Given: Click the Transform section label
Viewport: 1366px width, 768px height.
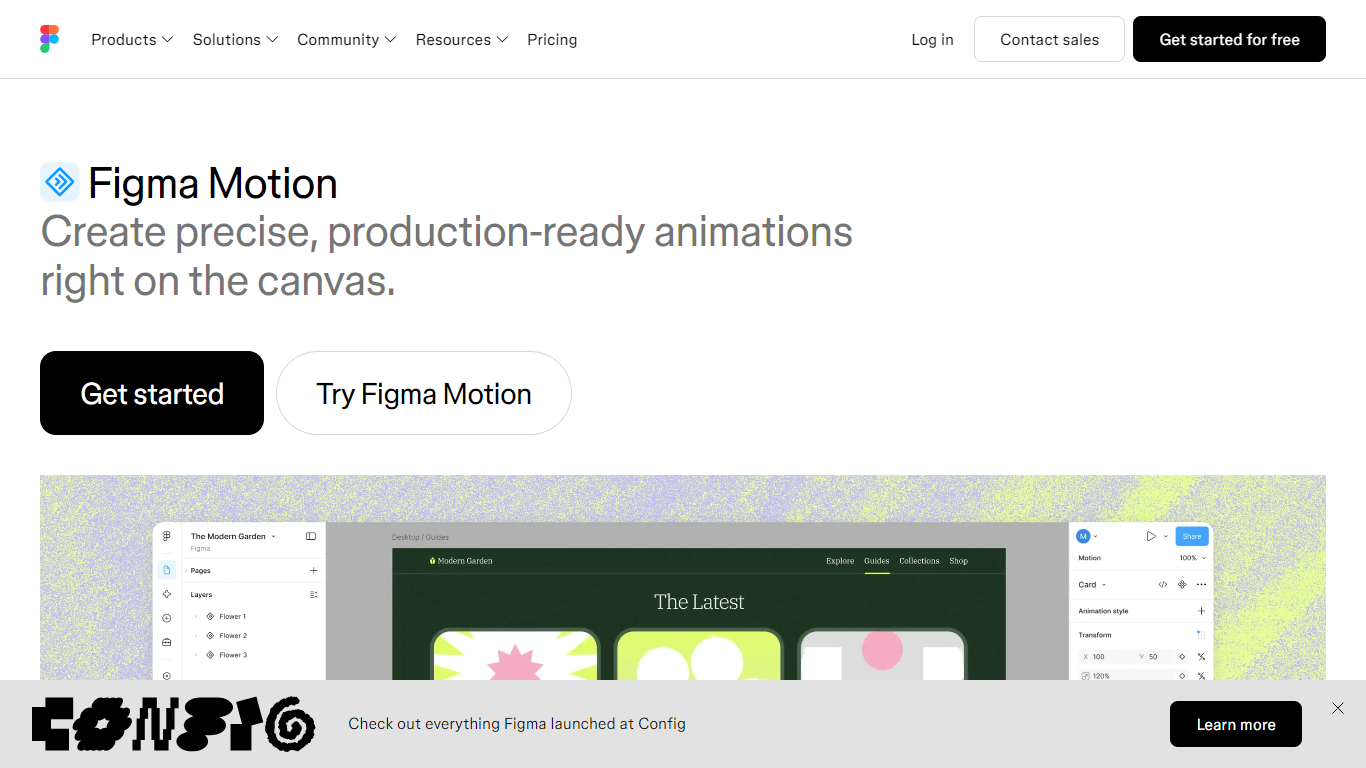Looking at the screenshot, I should 1095,635.
